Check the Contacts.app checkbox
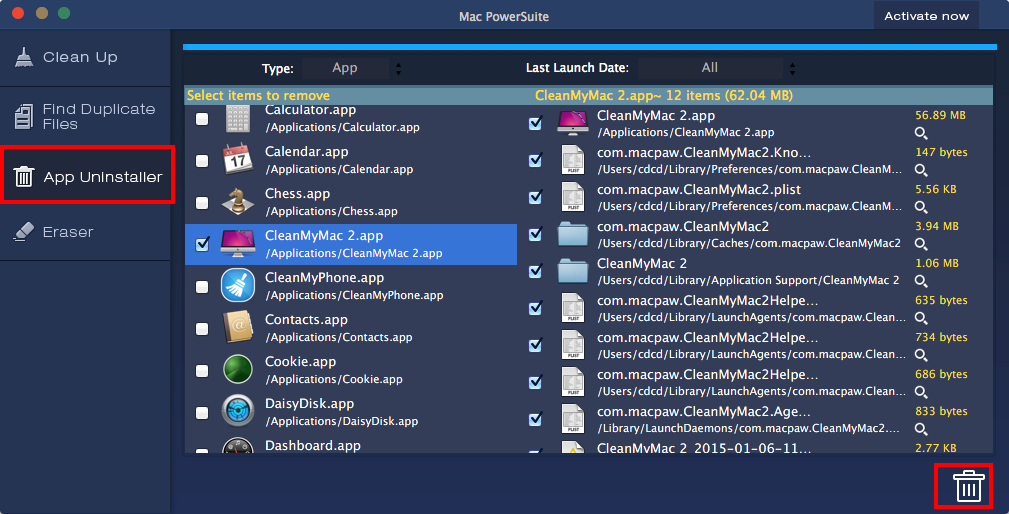The image size is (1009, 514). [x=202, y=329]
